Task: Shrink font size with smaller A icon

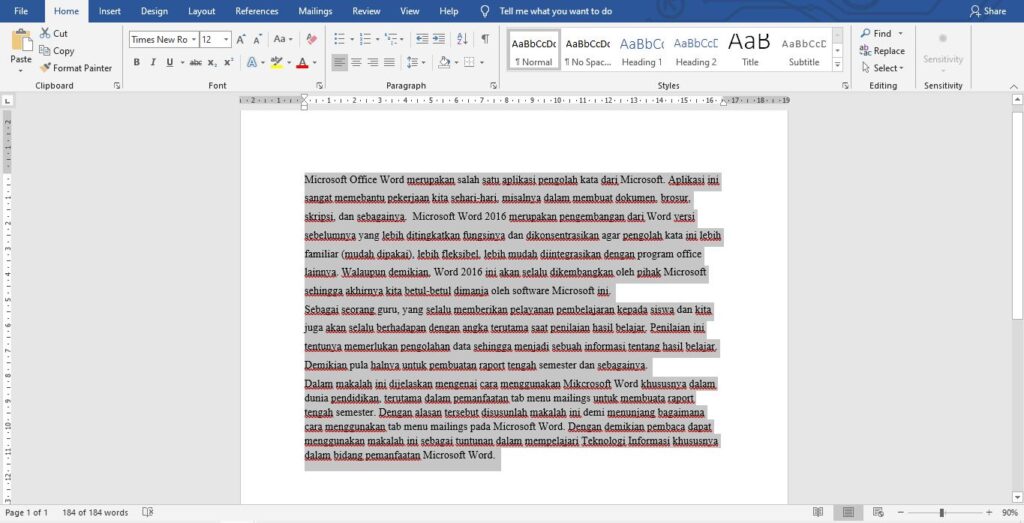Action: [x=257, y=39]
